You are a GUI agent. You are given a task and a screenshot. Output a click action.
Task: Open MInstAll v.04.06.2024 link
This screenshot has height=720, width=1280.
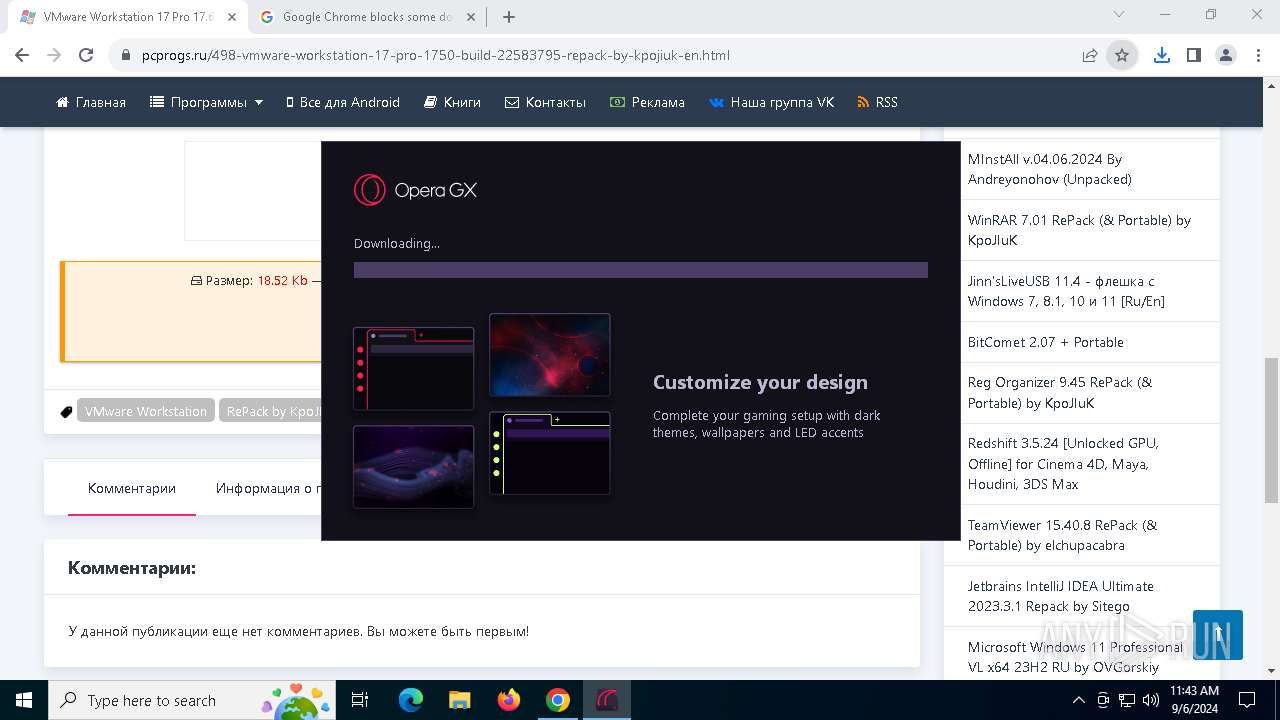tap(1050, 169)
